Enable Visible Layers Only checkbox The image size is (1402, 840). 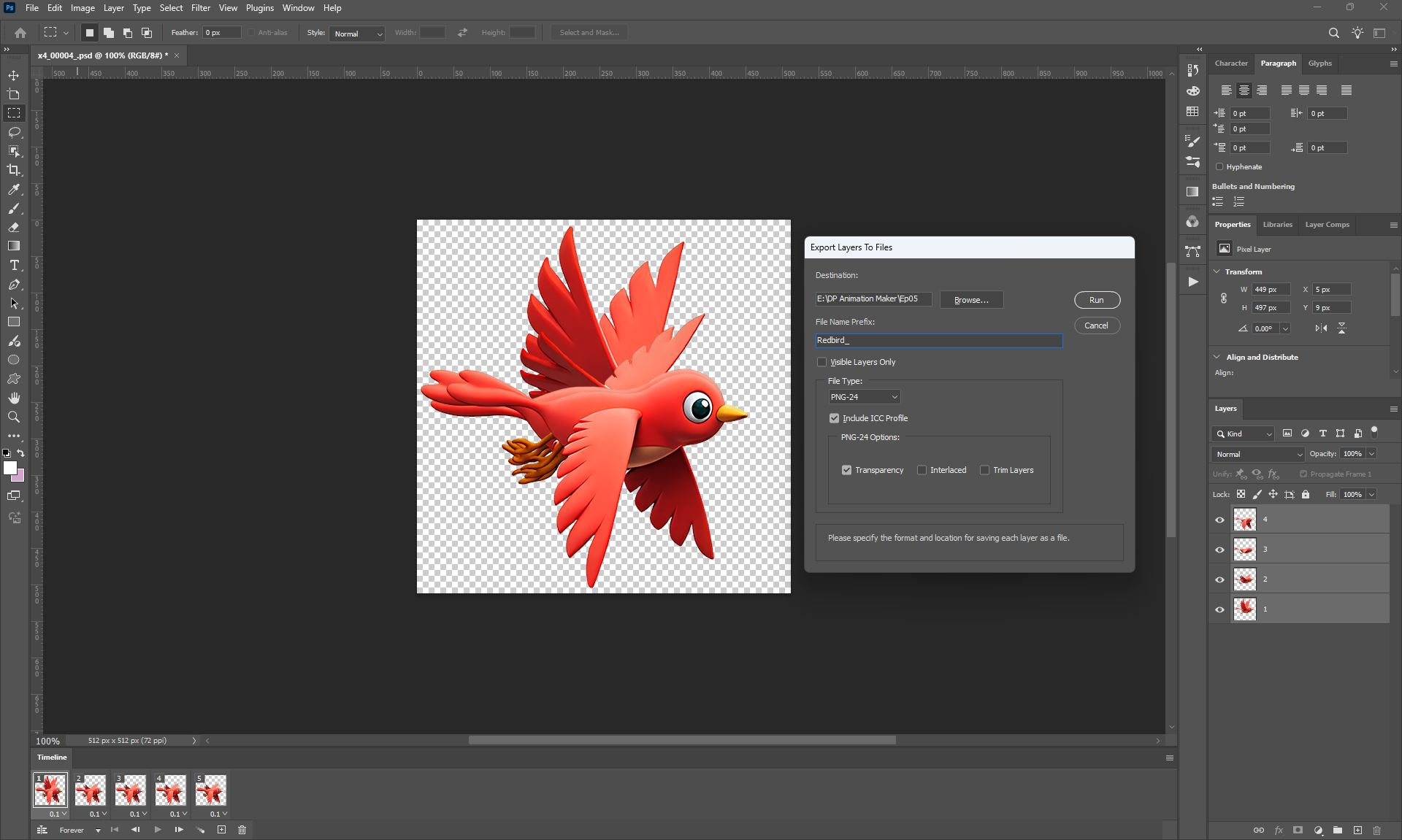click(822, 362)
